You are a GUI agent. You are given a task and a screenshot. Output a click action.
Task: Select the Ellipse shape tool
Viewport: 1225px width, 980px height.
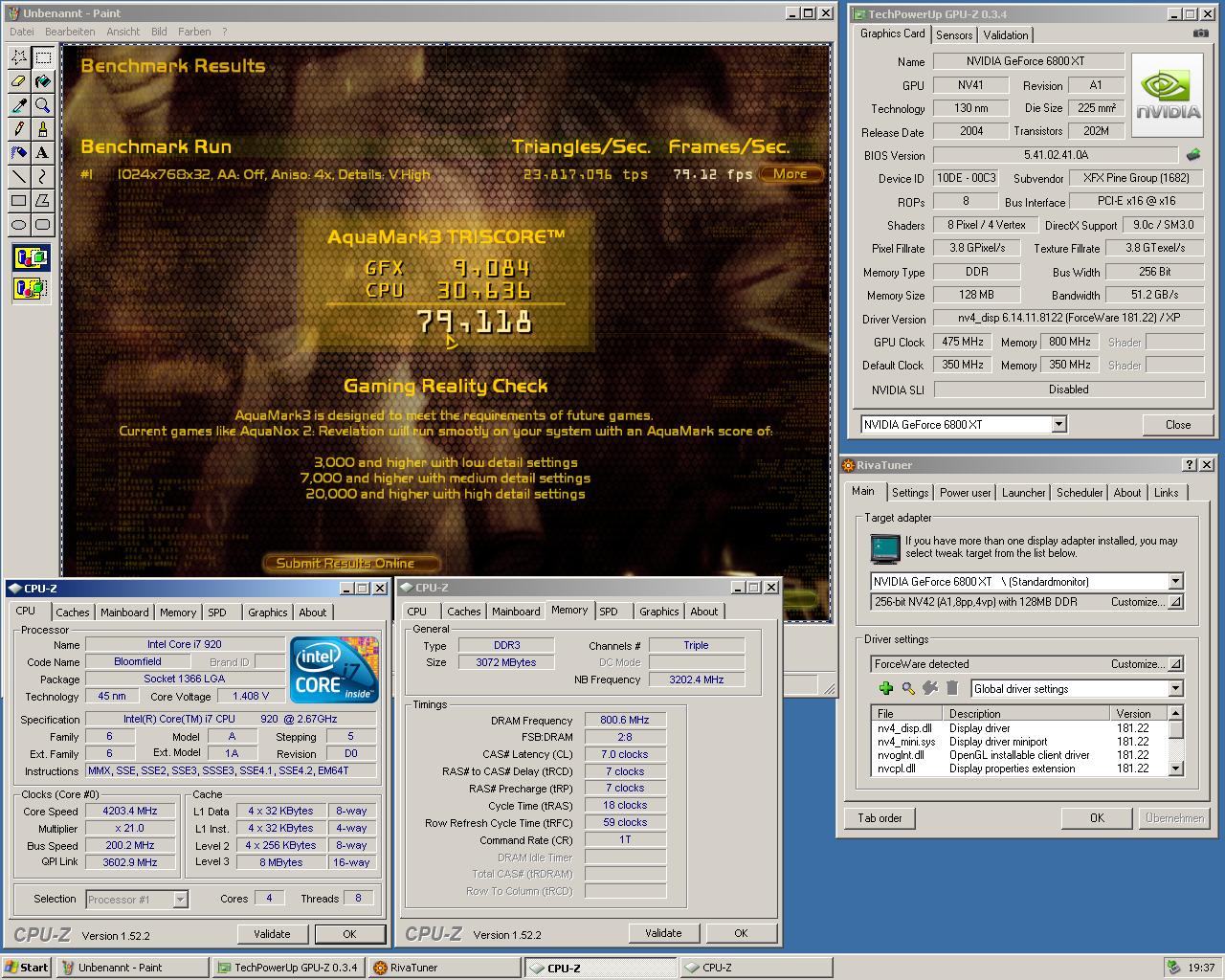pos(18,224)
